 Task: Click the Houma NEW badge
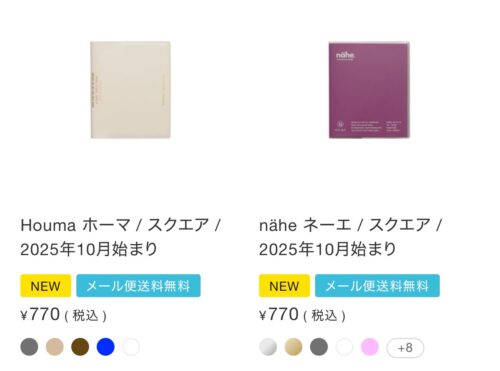tap(46, 286)
